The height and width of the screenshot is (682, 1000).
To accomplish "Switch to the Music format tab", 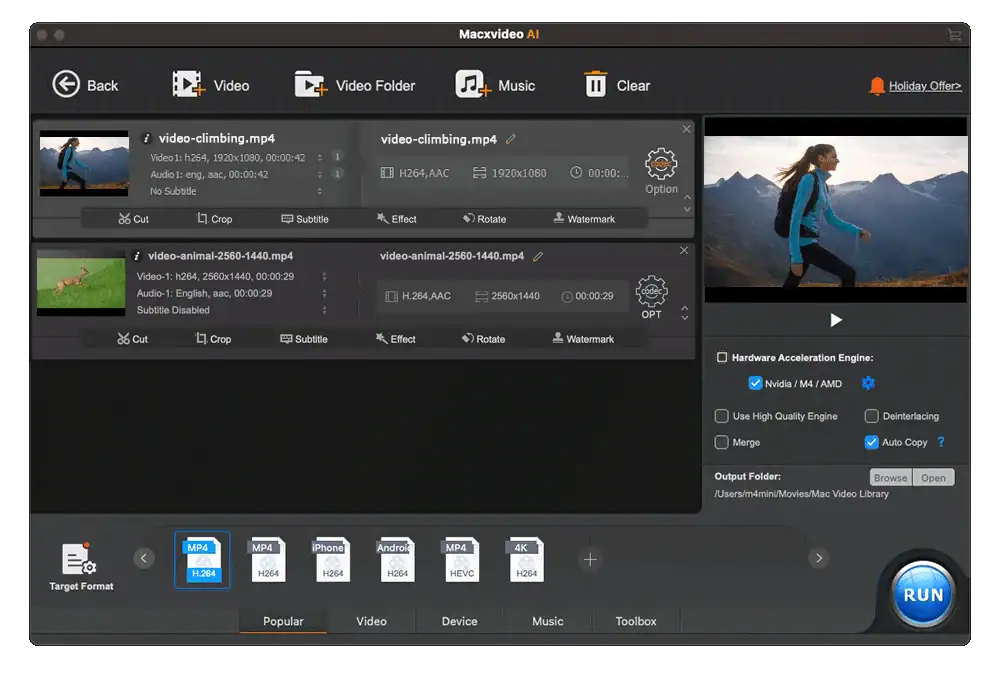I will (x=547, y=621).
